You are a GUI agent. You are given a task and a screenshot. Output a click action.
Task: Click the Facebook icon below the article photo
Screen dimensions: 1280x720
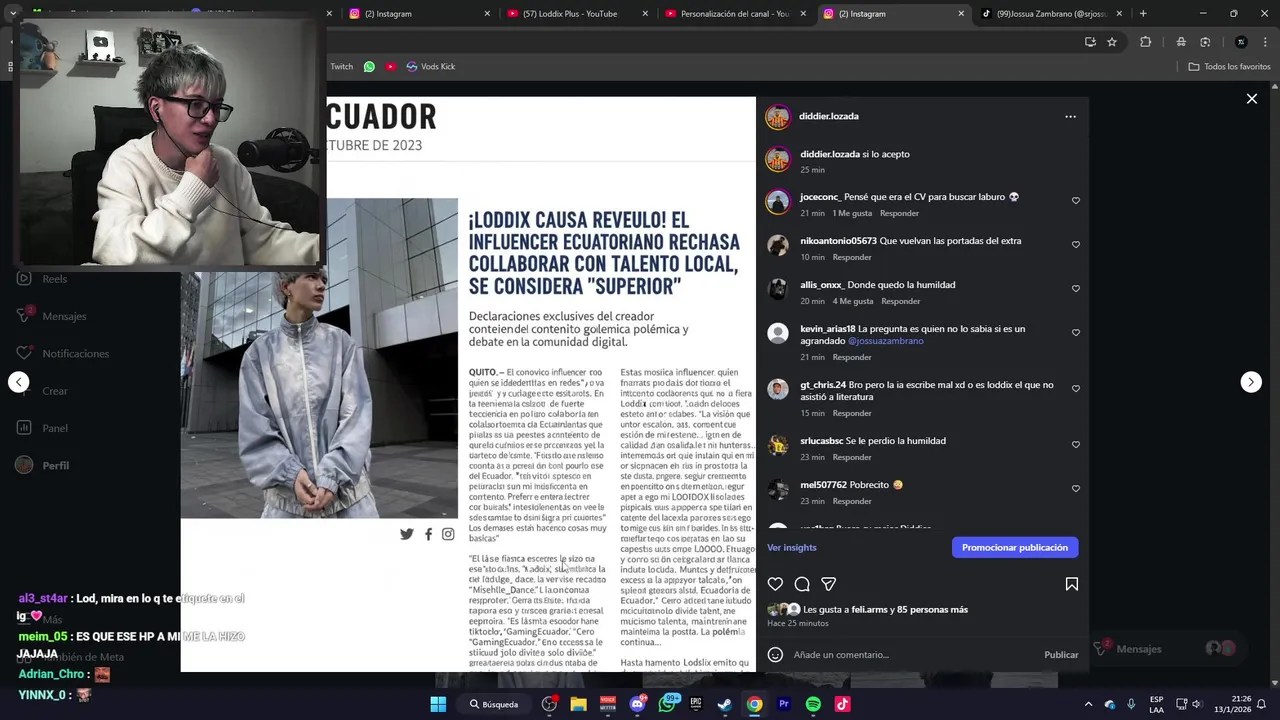(428, 534)
